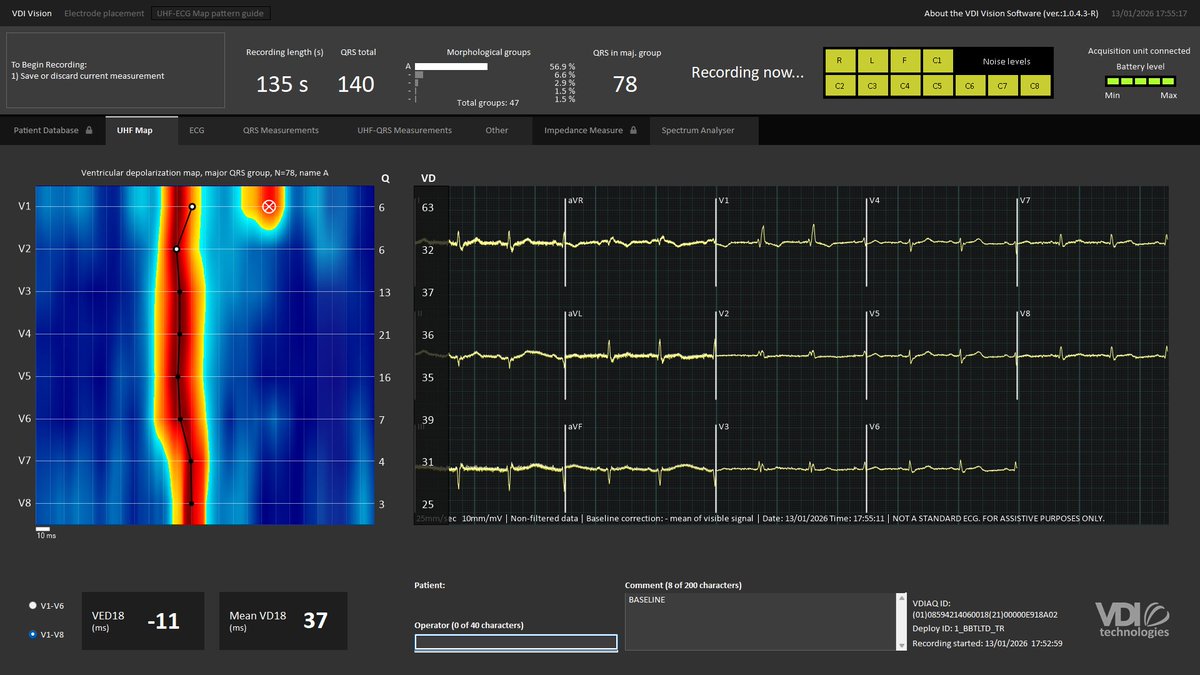Click the C1 electrode noise indicator
The width and height of the screenshot is (1200, 675).
click(x=937, y=61)
